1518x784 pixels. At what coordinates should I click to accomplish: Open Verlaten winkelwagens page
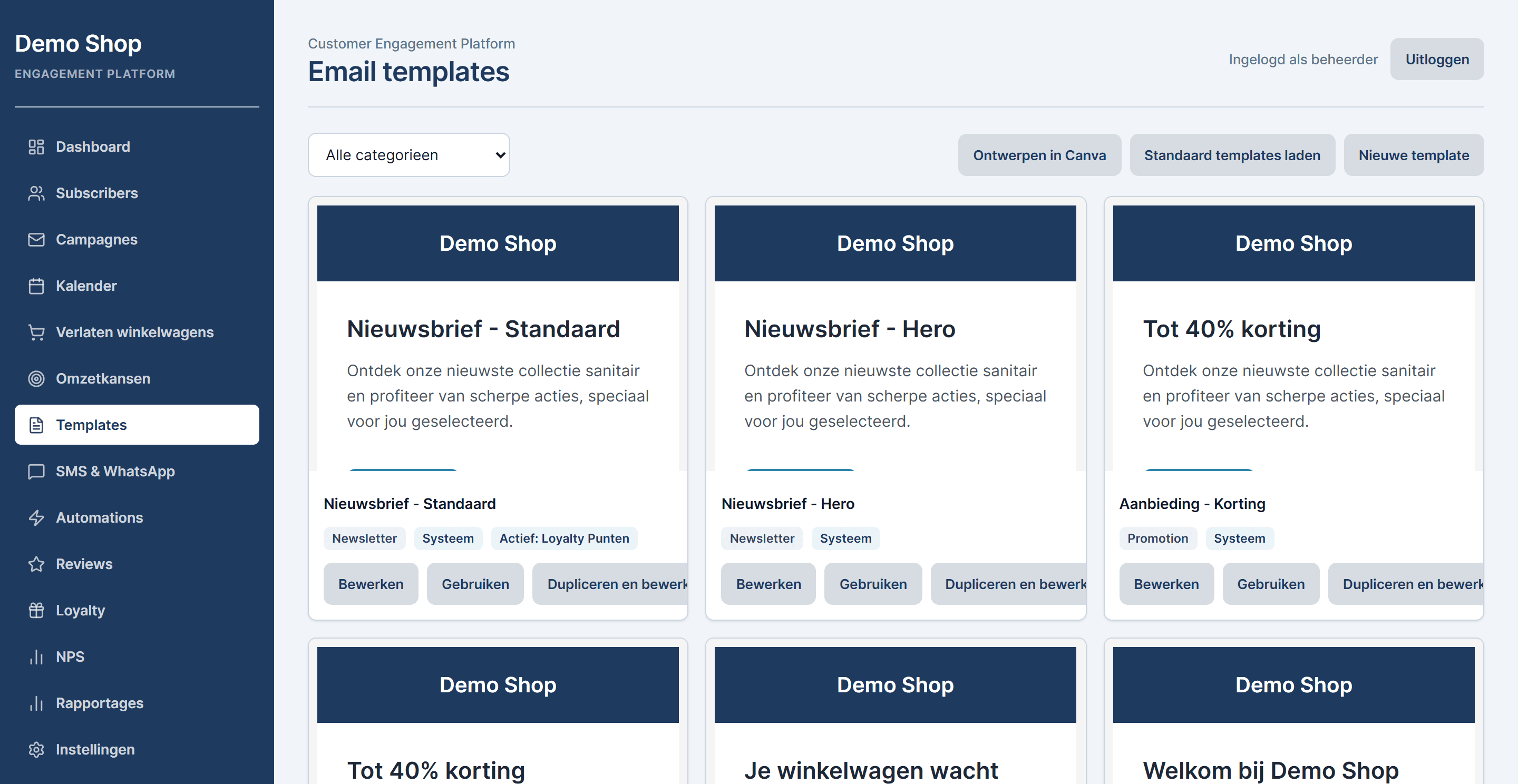pyautogui.click(x=137, y=332)
